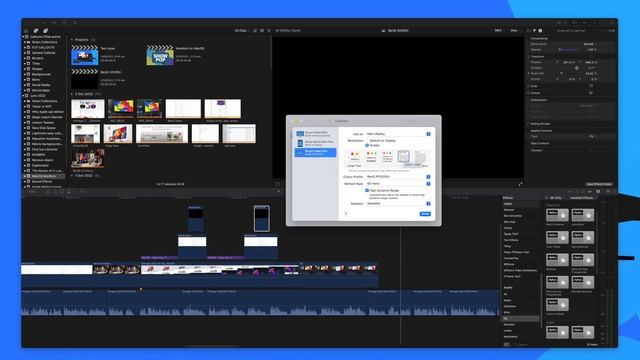This screenshot has width=640, height=360.
Task: Choose Default for Display radio button
Action: [x=367, y=140]
